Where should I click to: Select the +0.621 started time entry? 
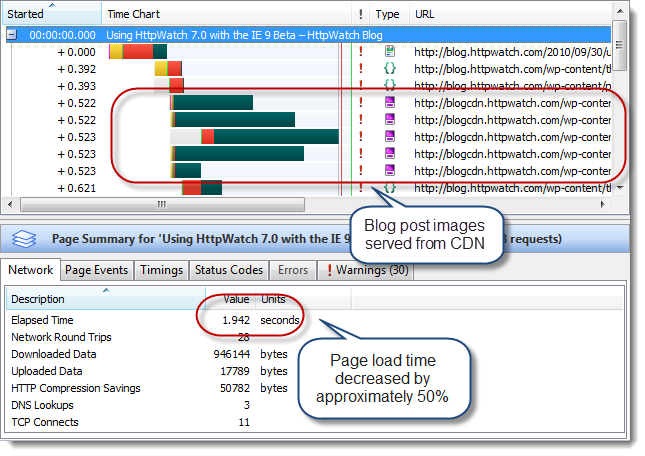click(76, 188)
